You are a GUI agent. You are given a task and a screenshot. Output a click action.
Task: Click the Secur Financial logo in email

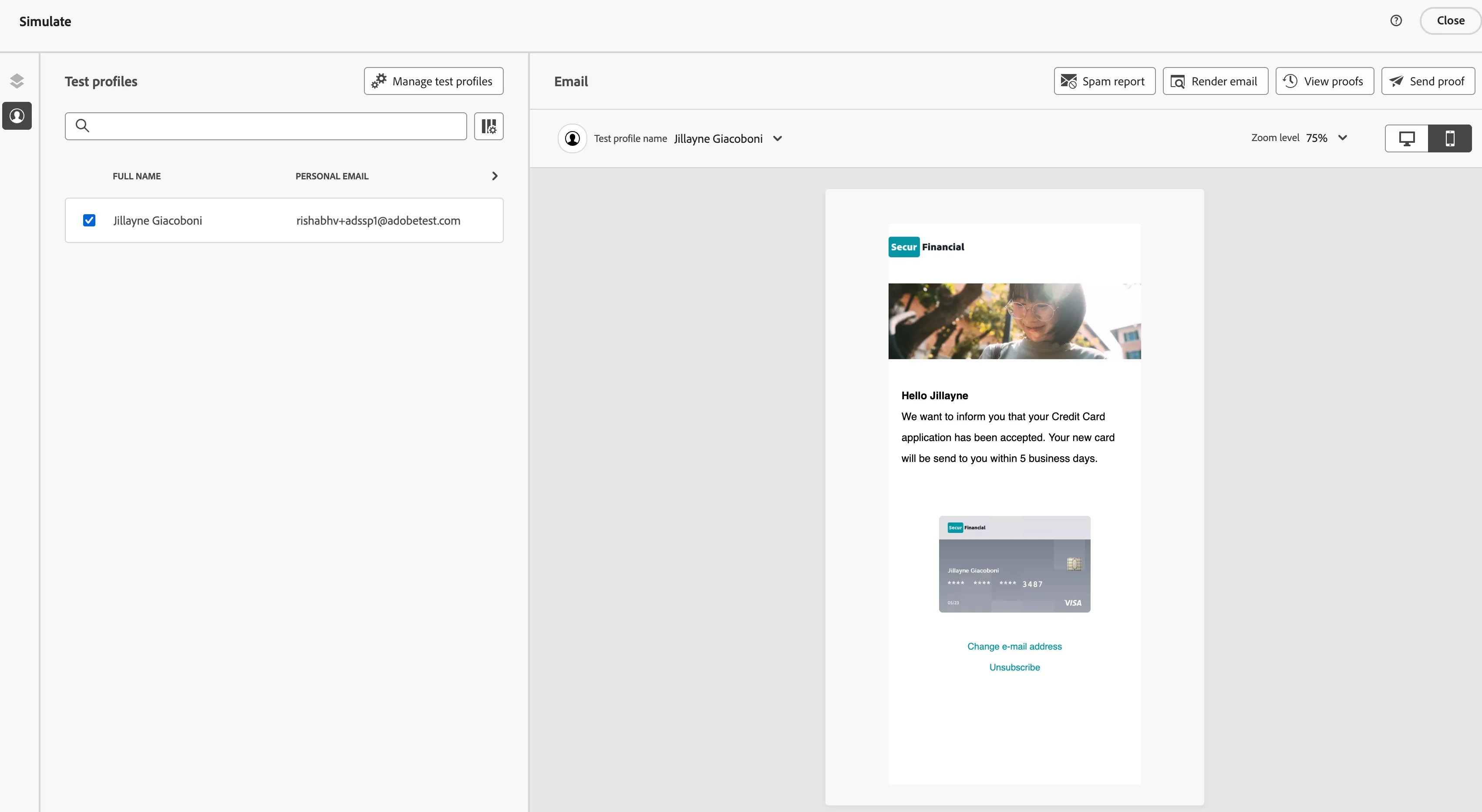[x=926, y=247]
